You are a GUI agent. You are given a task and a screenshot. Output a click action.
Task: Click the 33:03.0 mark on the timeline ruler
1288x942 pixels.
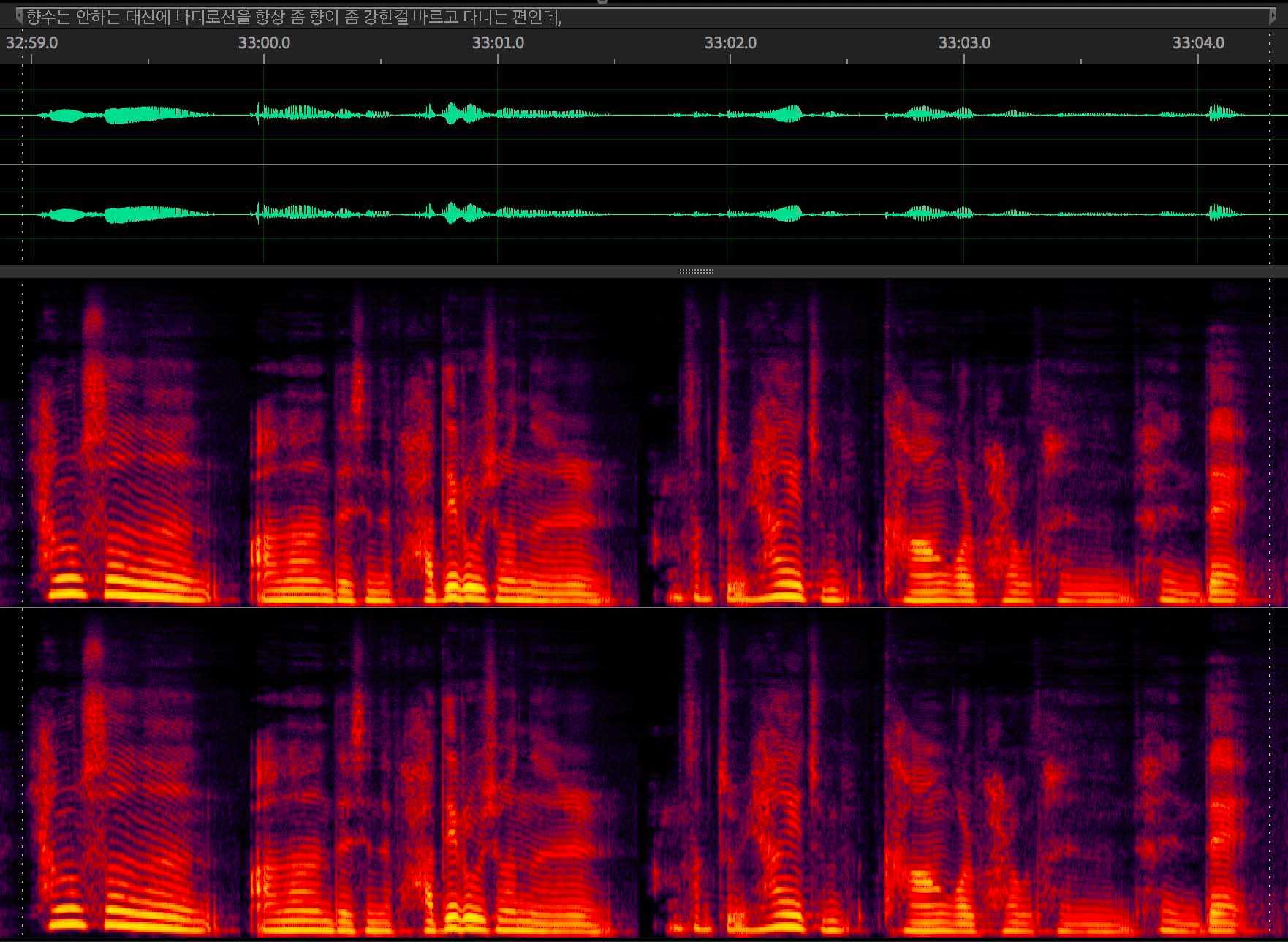coord(964,42)
